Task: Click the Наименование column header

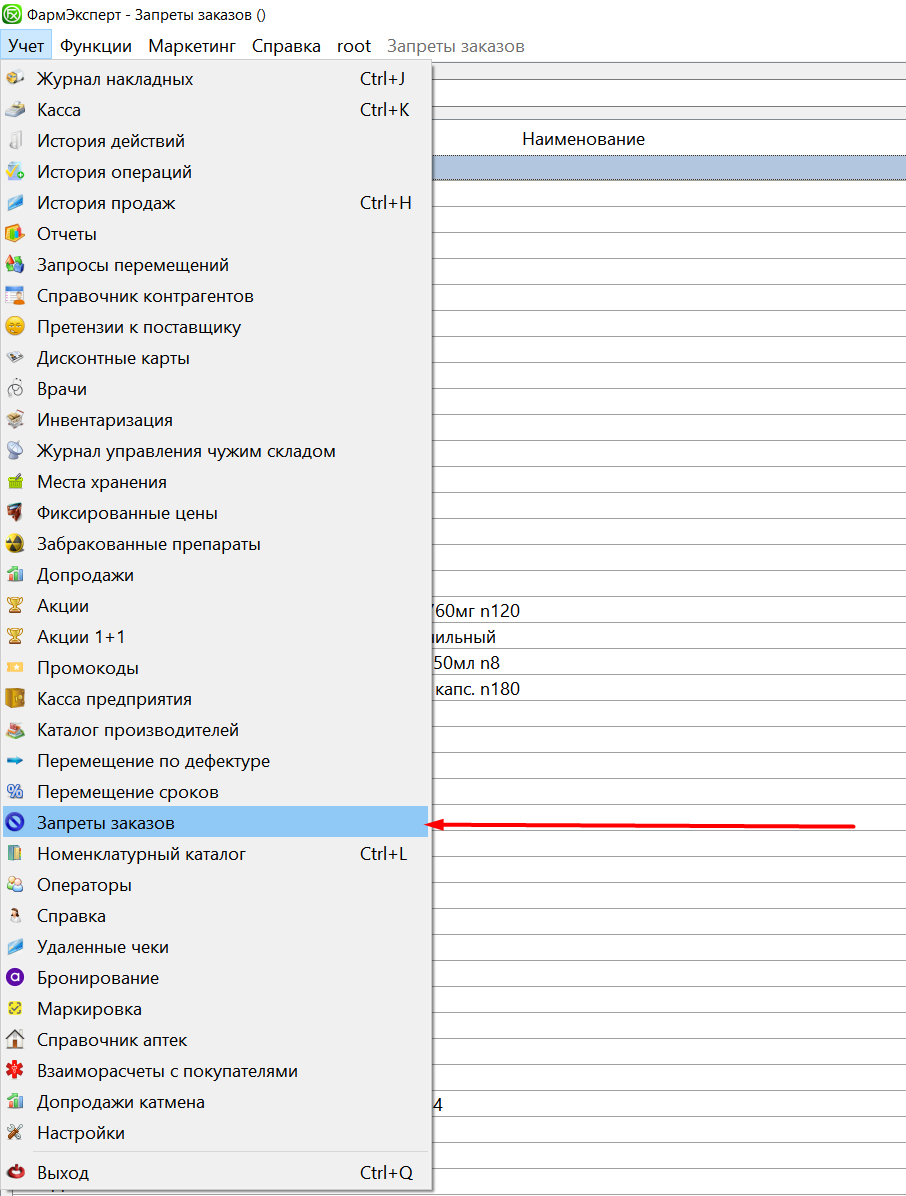Action: point(583,139)
